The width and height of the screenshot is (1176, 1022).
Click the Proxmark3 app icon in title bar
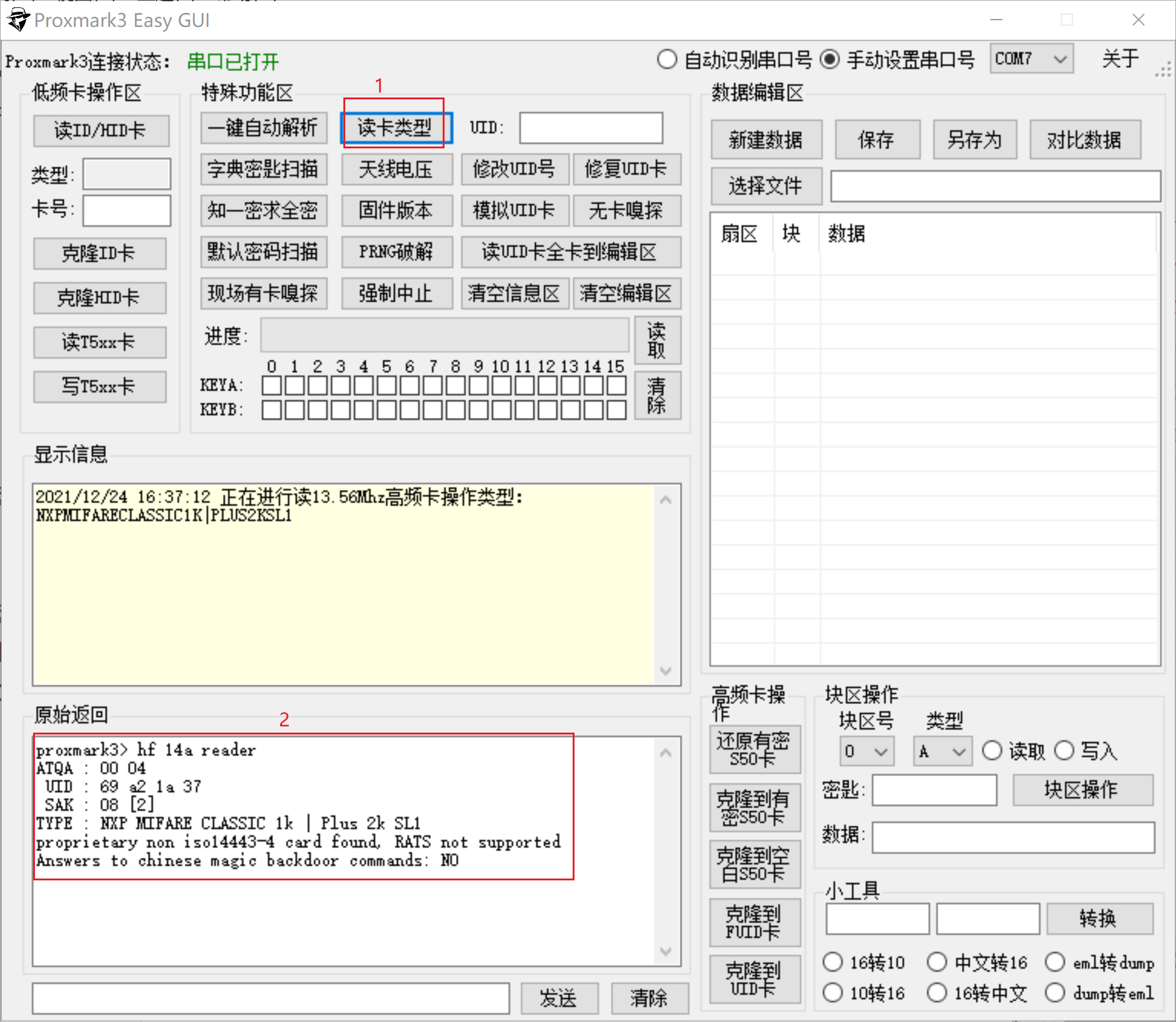point(18,20)
